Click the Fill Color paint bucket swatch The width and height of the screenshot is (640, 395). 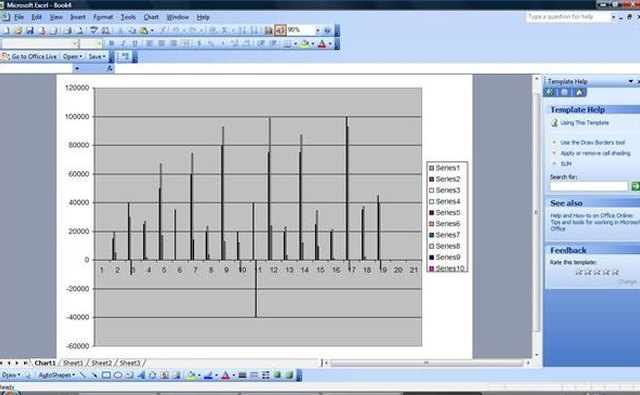[304, 44]
